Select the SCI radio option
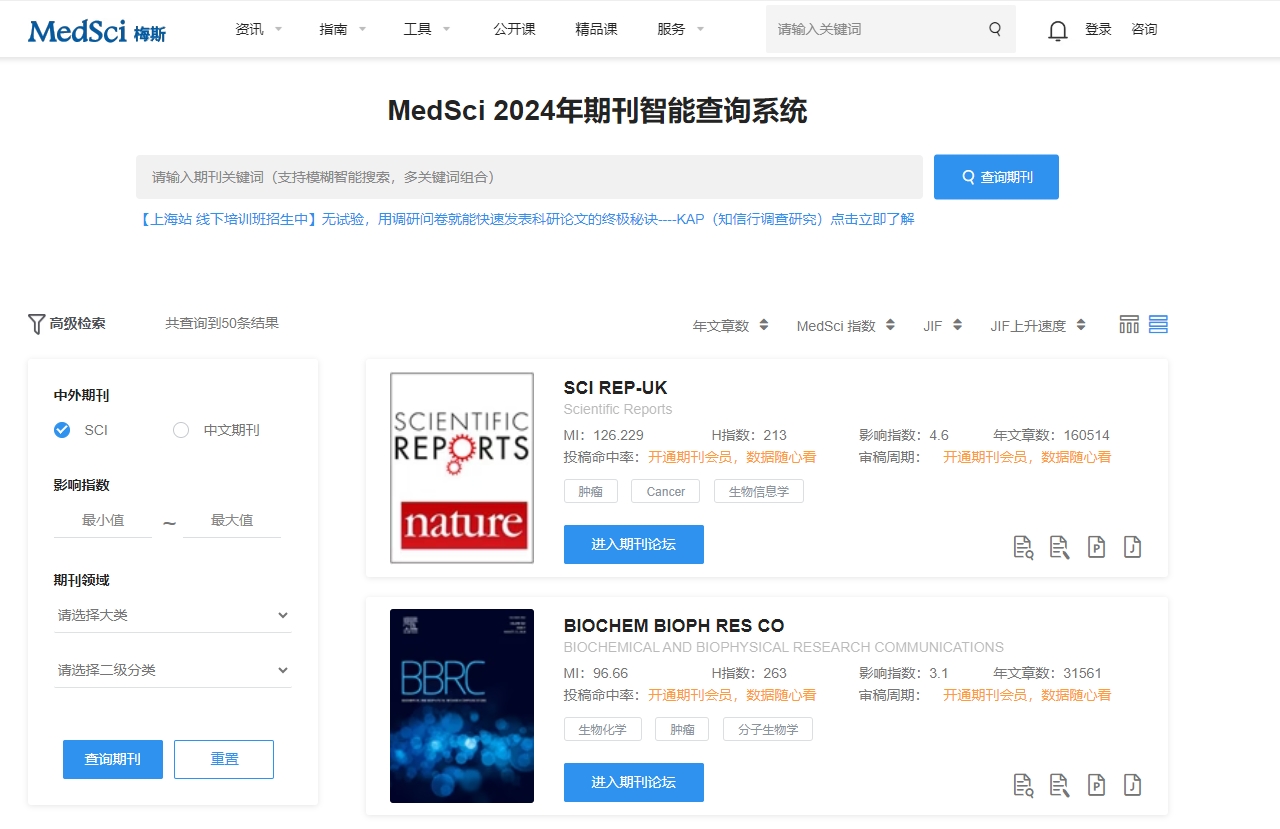Viewport: 1280px width, 829px height. [x=62, y=430]
